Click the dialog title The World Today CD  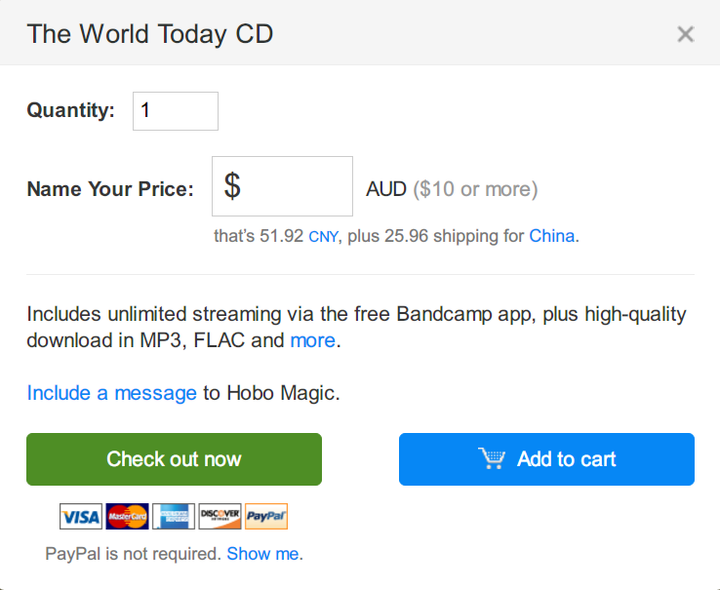point(150,34)
